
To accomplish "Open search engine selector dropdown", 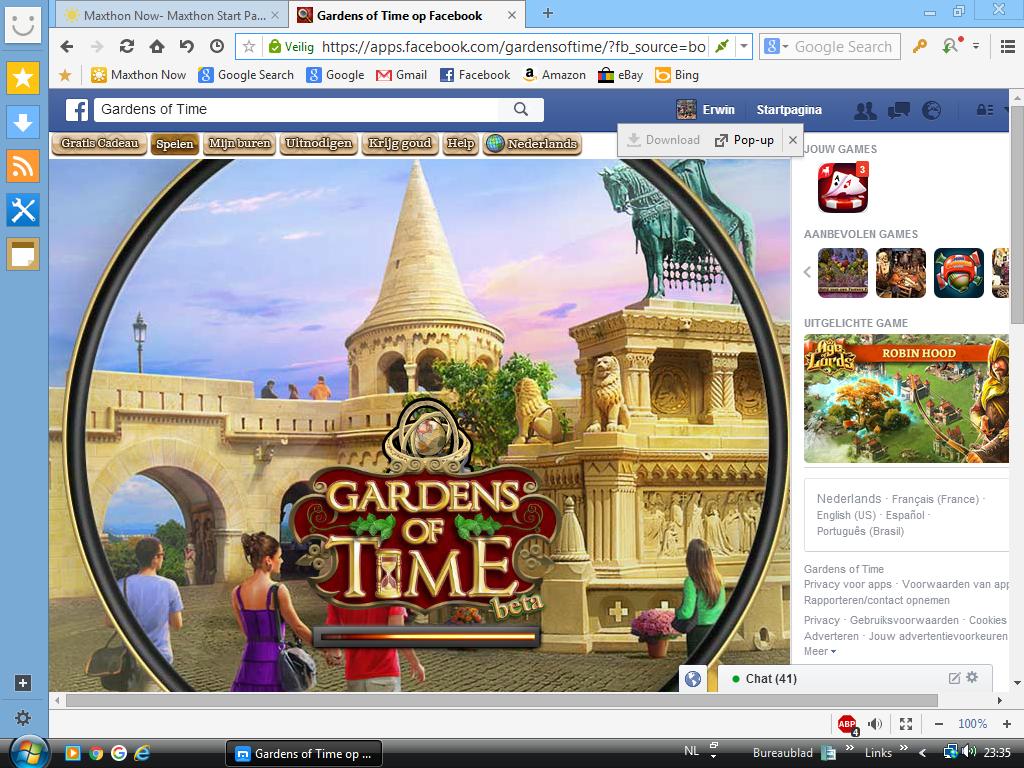I will click(775, 46).
